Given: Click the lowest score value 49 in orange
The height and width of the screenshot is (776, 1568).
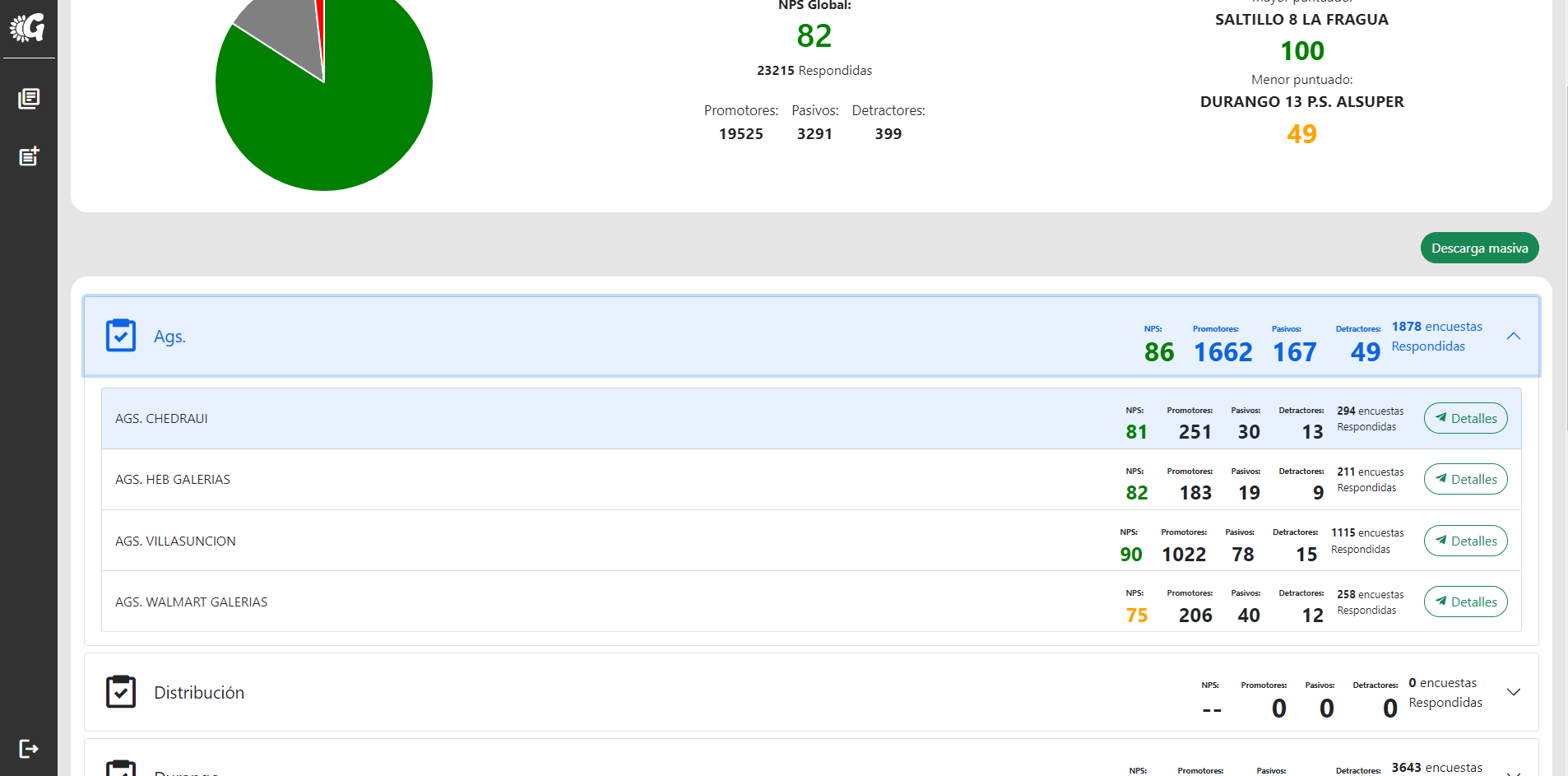Looking at the screenshot, I should coord(1301,133).
